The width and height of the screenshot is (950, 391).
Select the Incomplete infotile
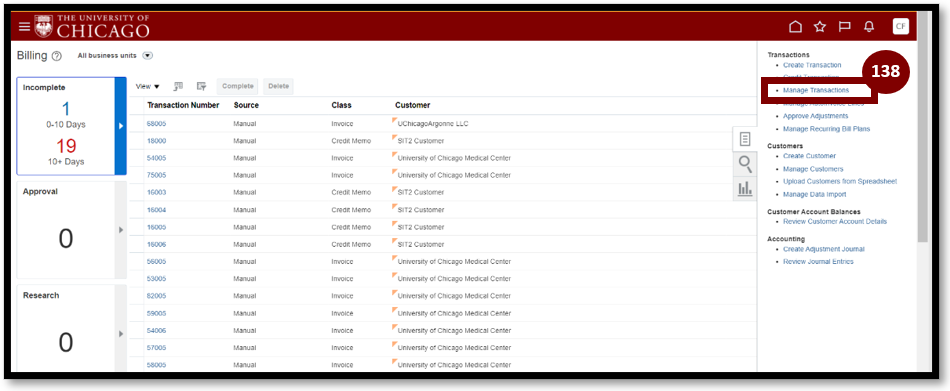point(65,126)
